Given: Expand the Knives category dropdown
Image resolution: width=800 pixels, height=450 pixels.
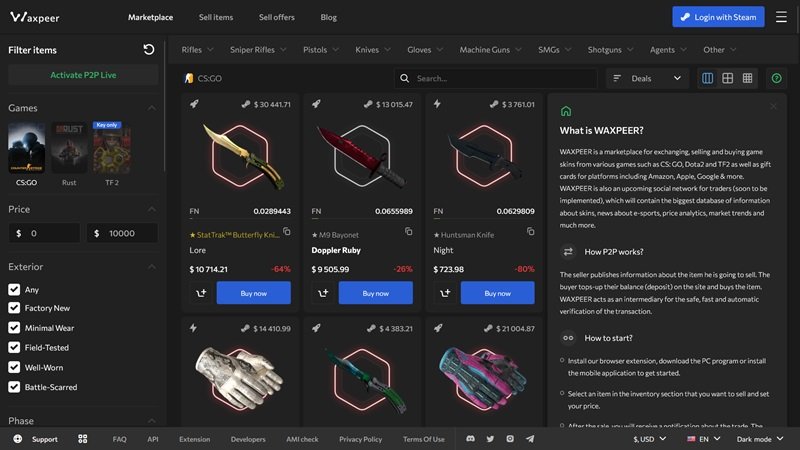Looking at the screenshot, I should [x=373, y=49].
